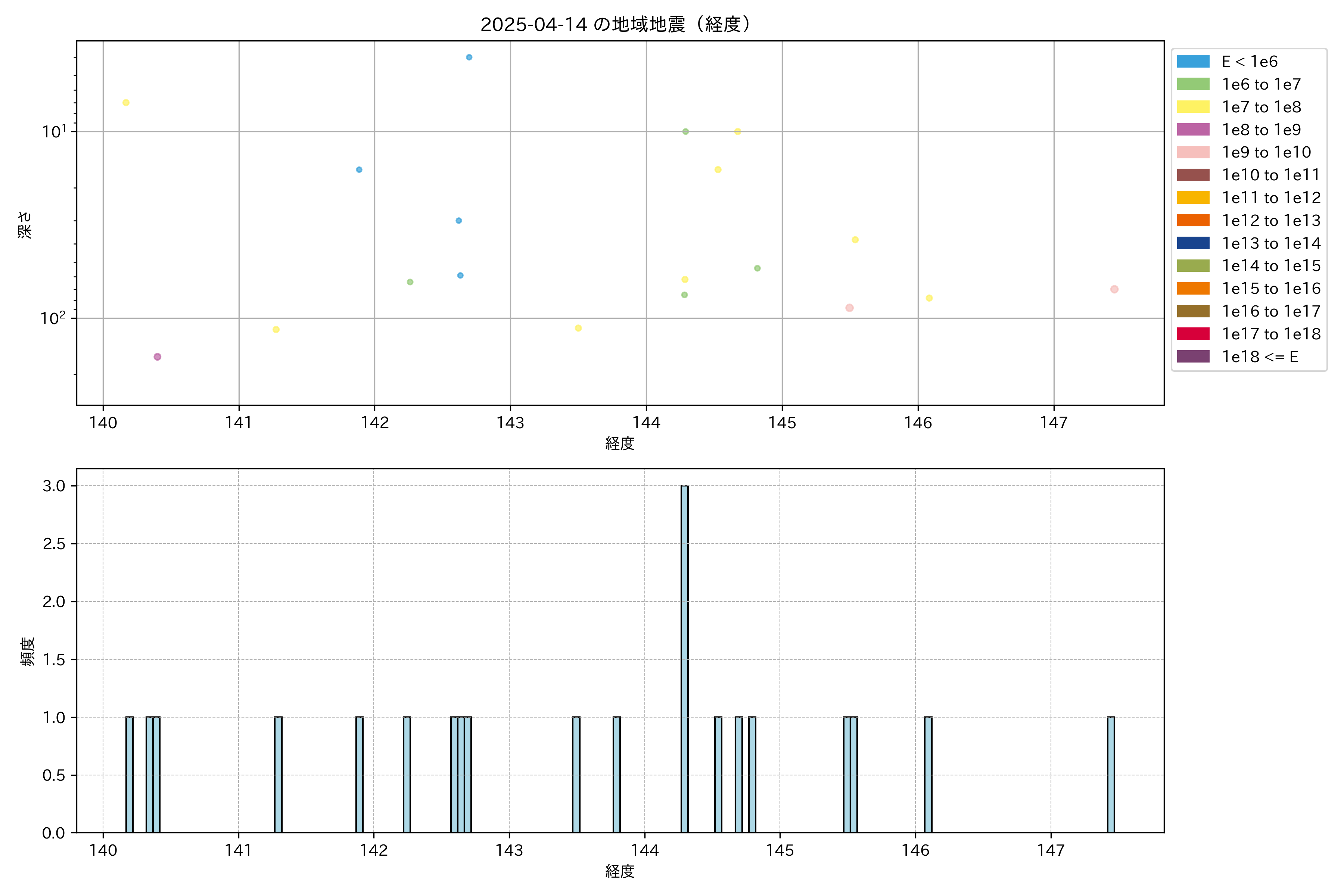Click the topmost blue scatter point

469,57
